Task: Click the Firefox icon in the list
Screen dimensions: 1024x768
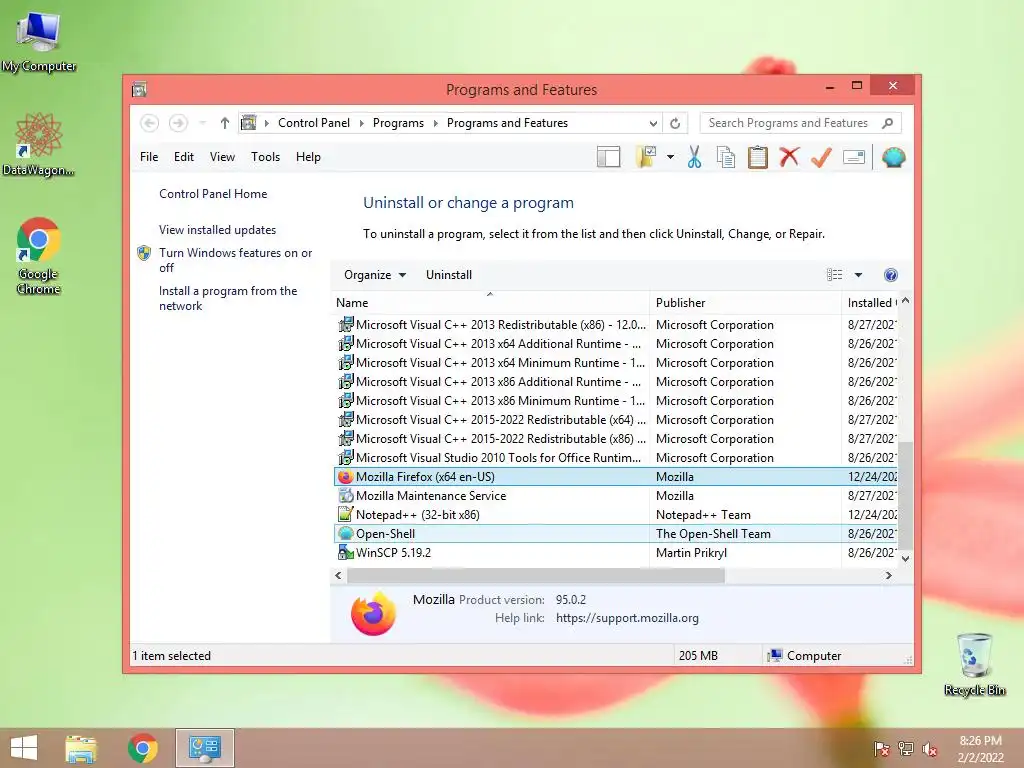Action: point(345,477)
